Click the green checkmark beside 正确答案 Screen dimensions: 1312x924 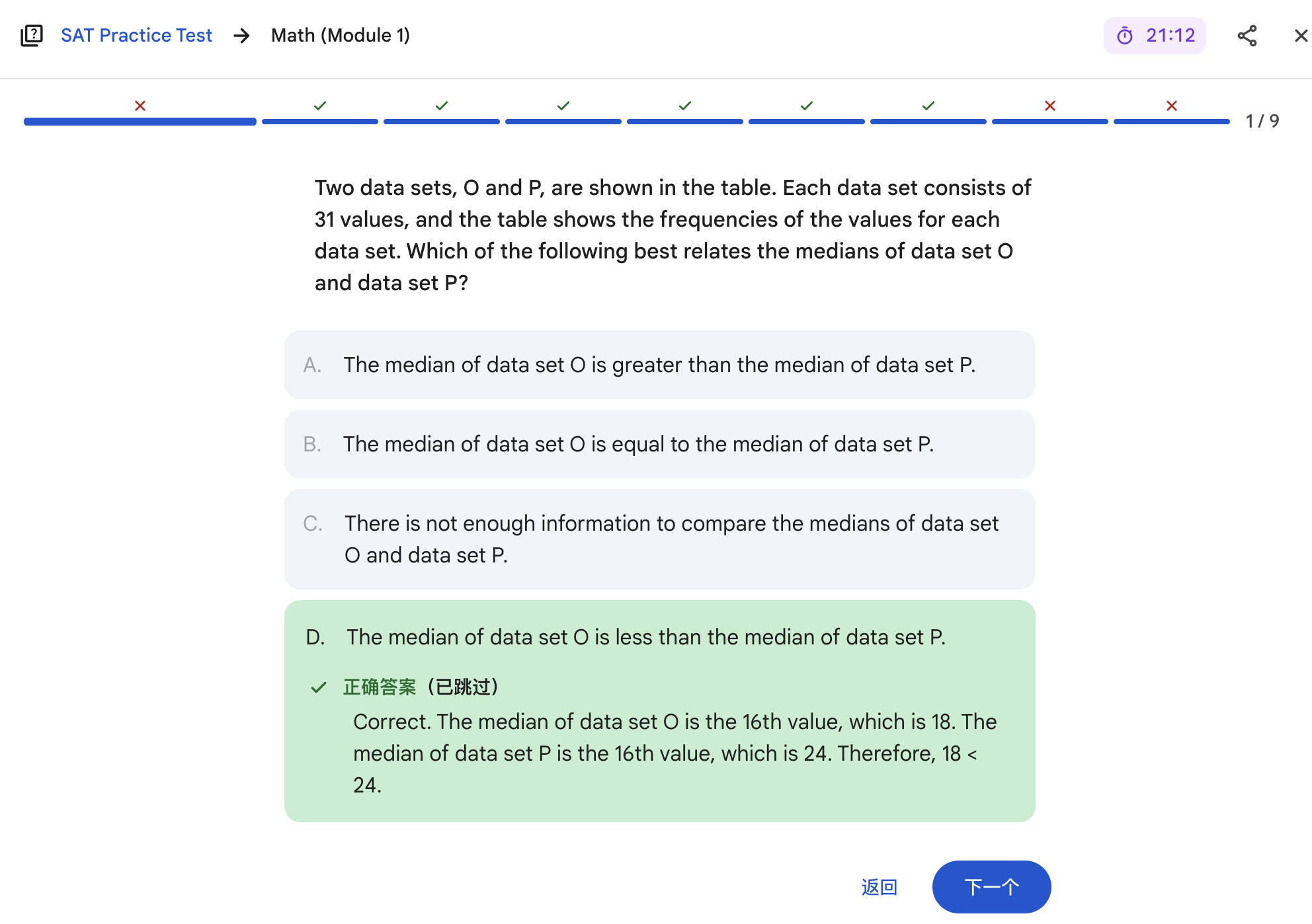(319, 687)
